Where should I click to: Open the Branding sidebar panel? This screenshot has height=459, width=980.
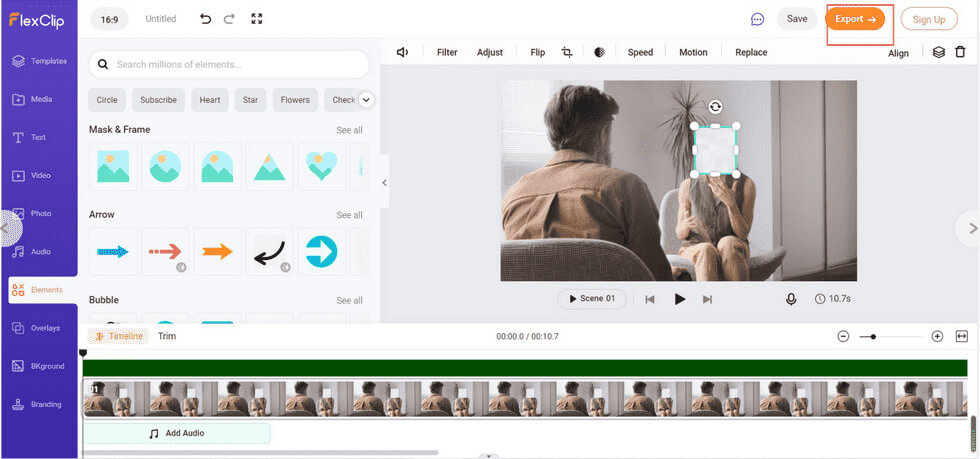[39, 405]
